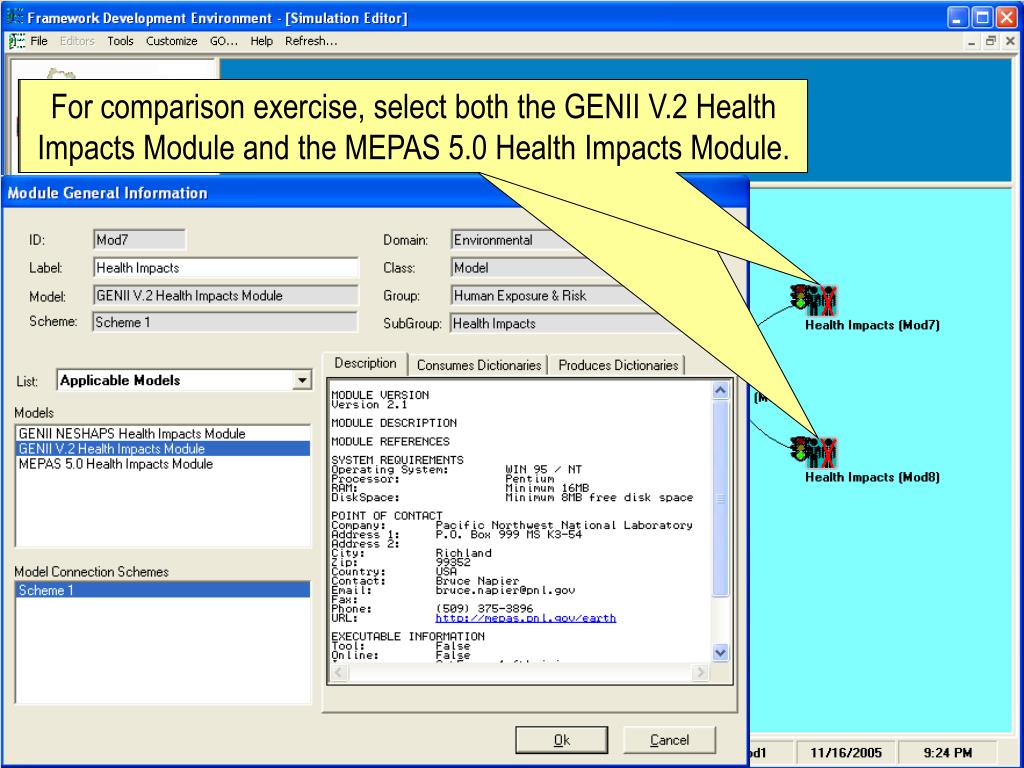
Task: Click the Refresh... menu item
Action: tap(311, 41)
